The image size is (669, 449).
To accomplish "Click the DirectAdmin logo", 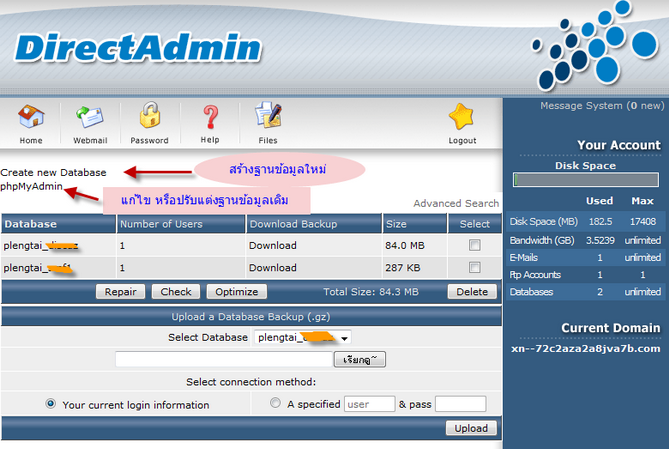I will tap(138, 48).
